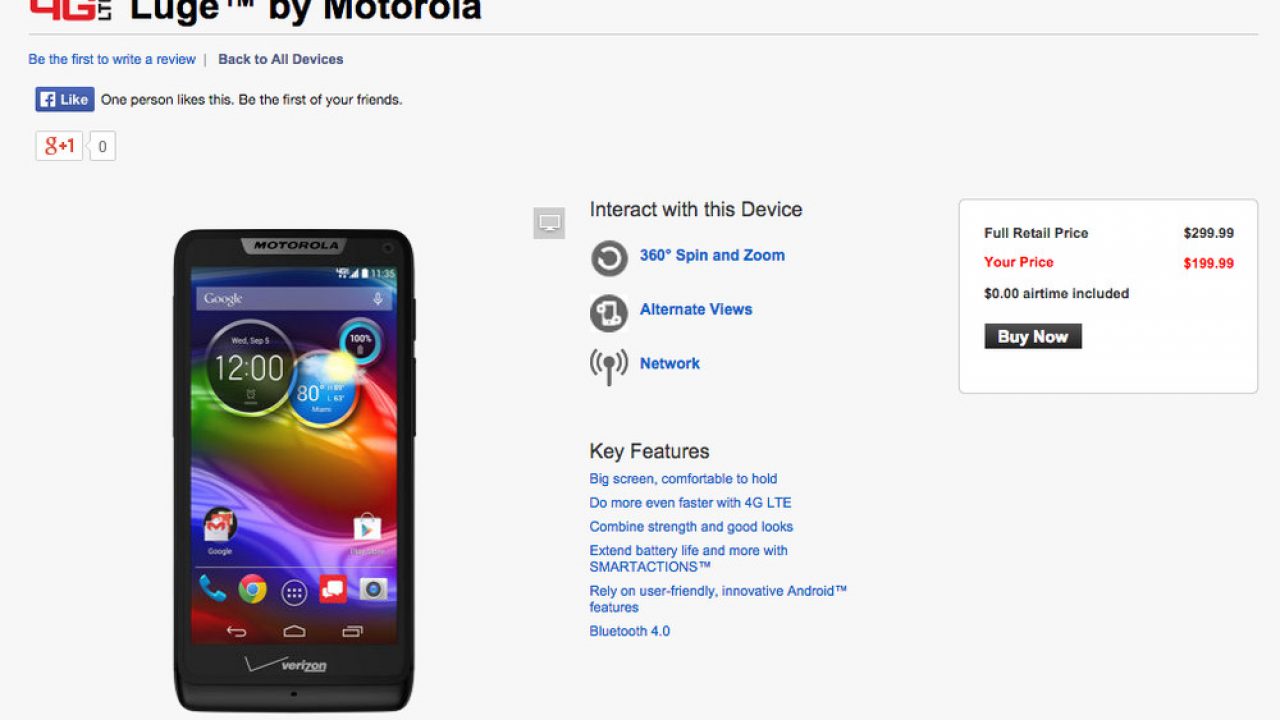Click the monitor icon beside Interact heading
This screenshot has width=1280, height=720.
[x=549, y=223]
